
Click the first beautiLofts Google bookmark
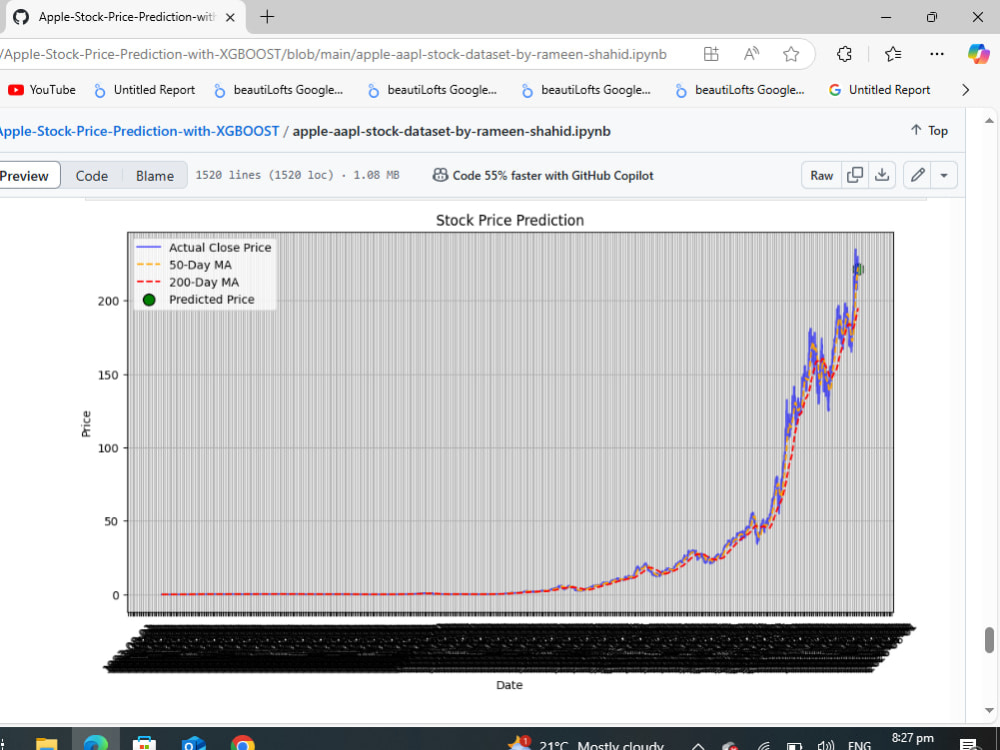(x=278, y=90)
